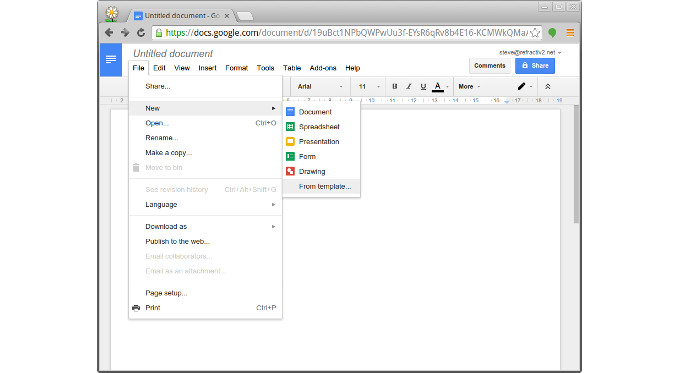
Task: Create a new Presentation from the submenu
Action: pos(321,141)
